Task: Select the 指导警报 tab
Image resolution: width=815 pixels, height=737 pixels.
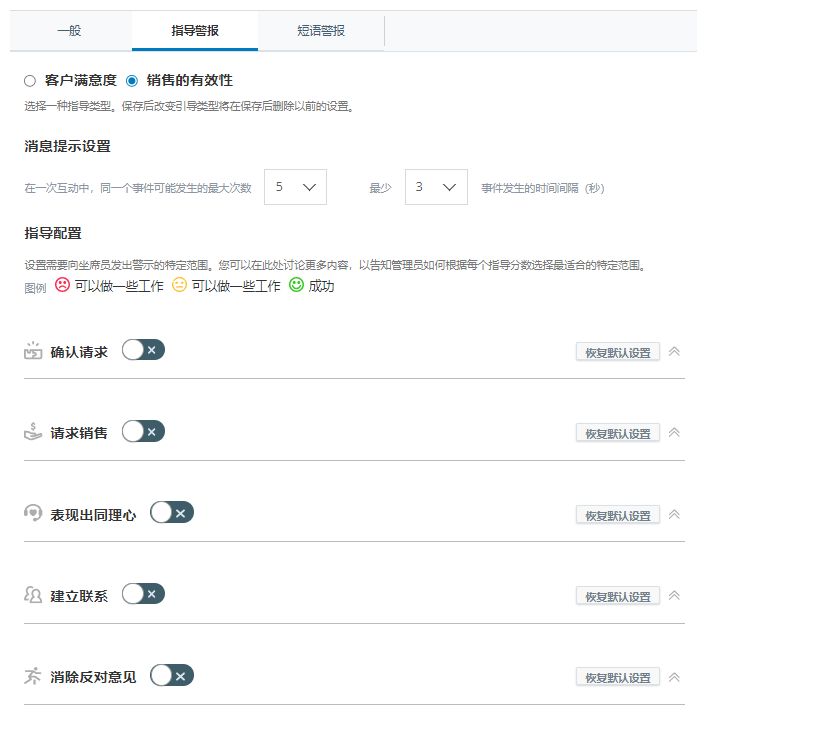Action: coord(195,31)
